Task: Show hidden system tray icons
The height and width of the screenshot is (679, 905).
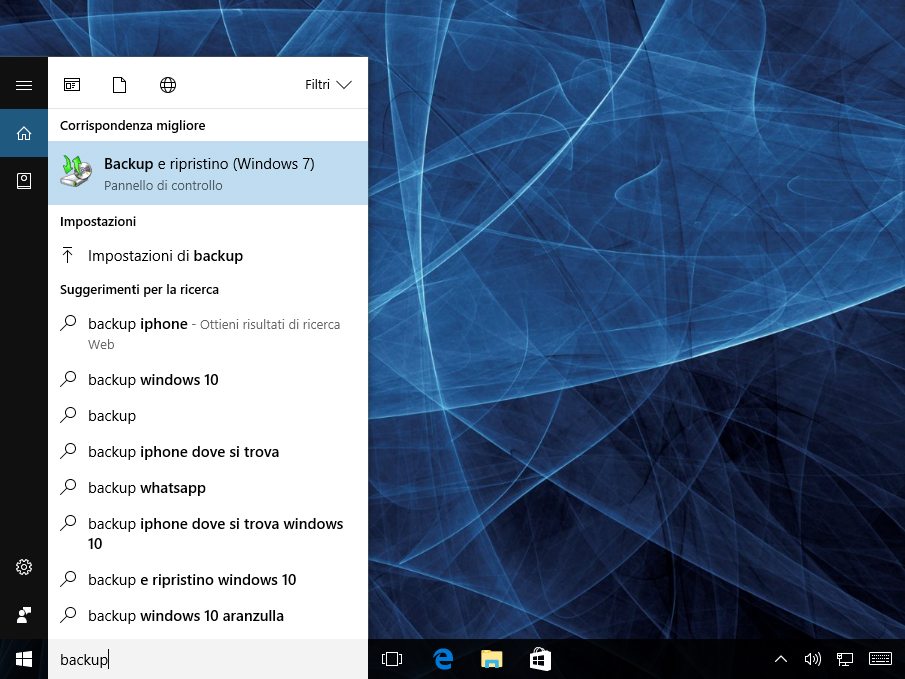Action: [x=781, y=659]
